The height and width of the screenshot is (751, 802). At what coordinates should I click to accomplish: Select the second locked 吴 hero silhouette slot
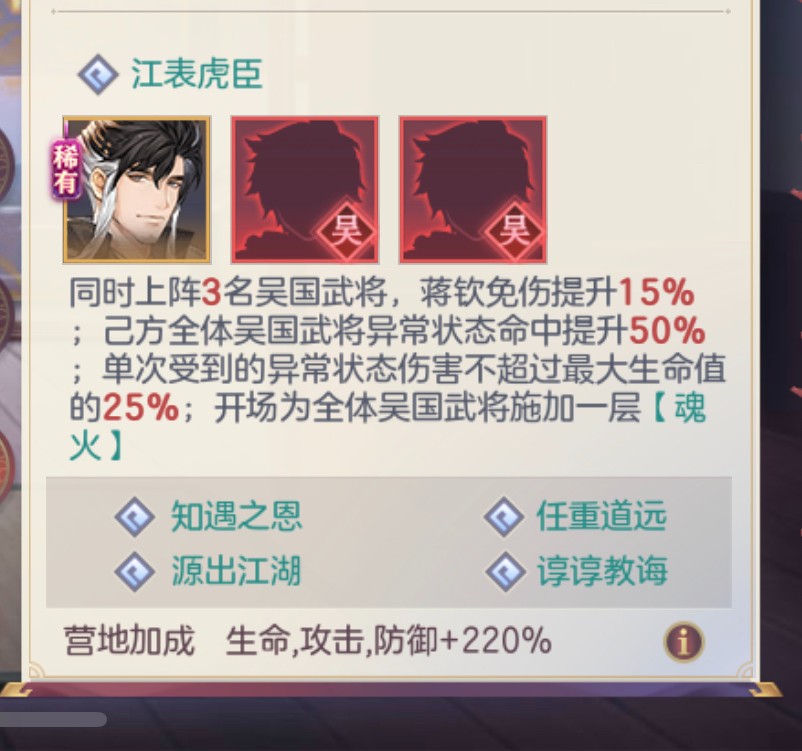click(x=473, y=190)
